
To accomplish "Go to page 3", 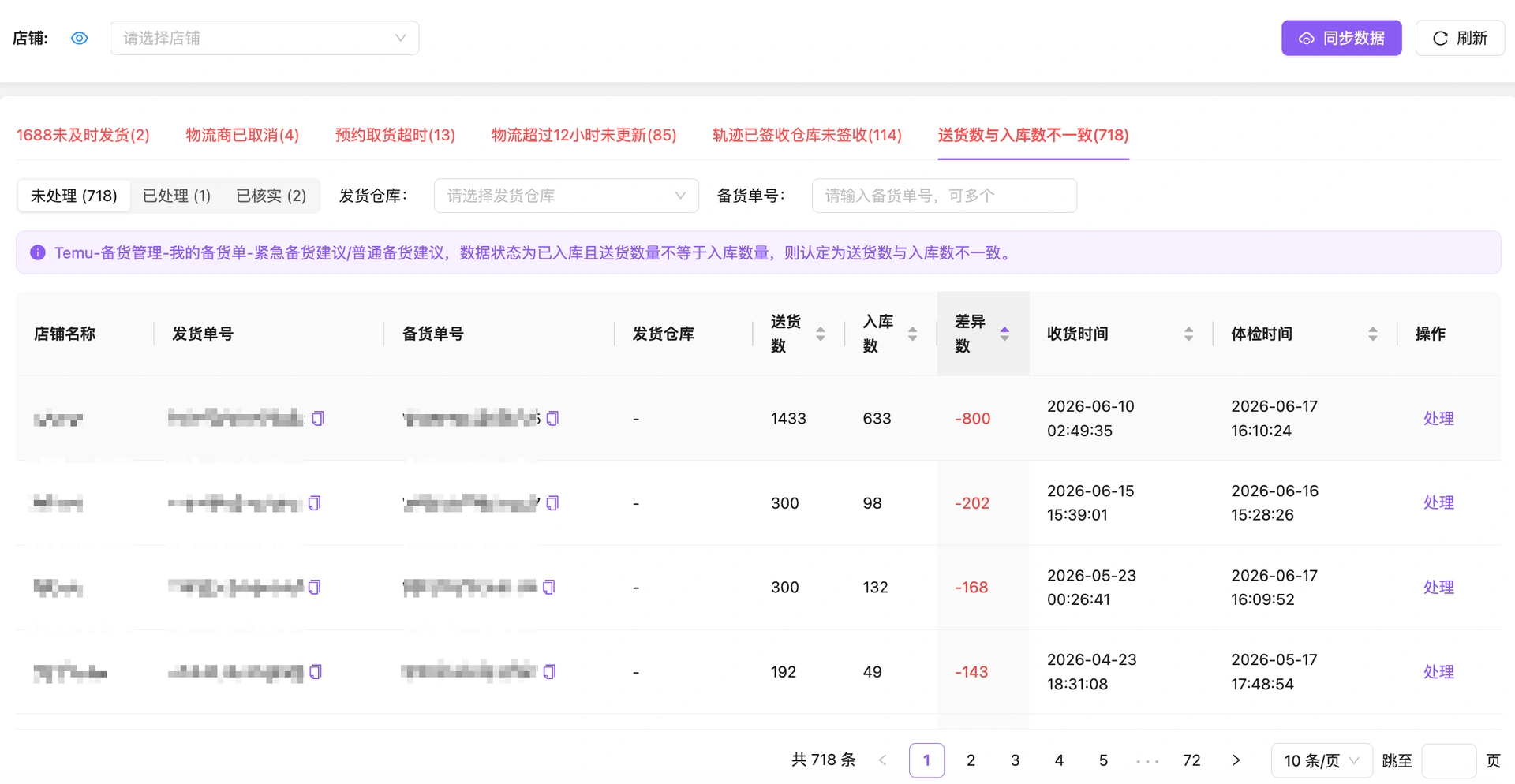I will click(x=1015, y=760).
